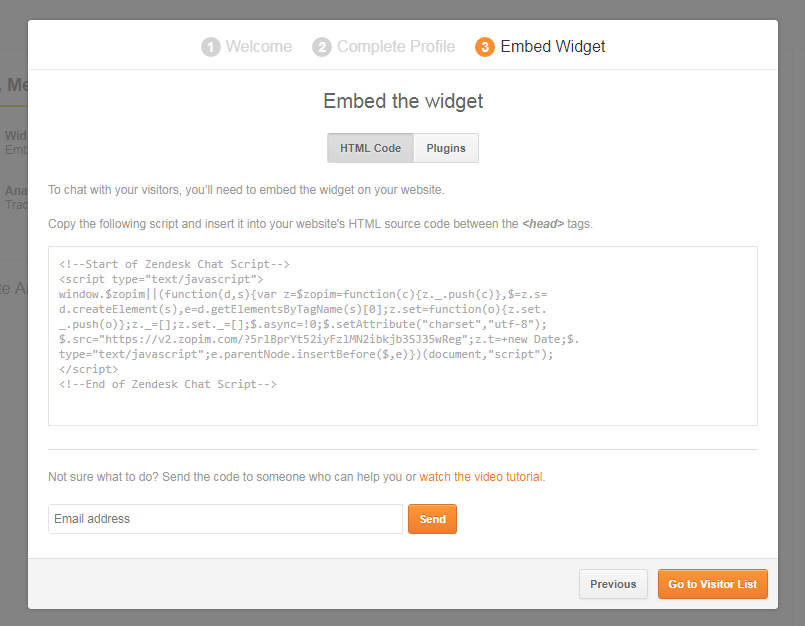Select the HTML Code tab

coord(370,147)
